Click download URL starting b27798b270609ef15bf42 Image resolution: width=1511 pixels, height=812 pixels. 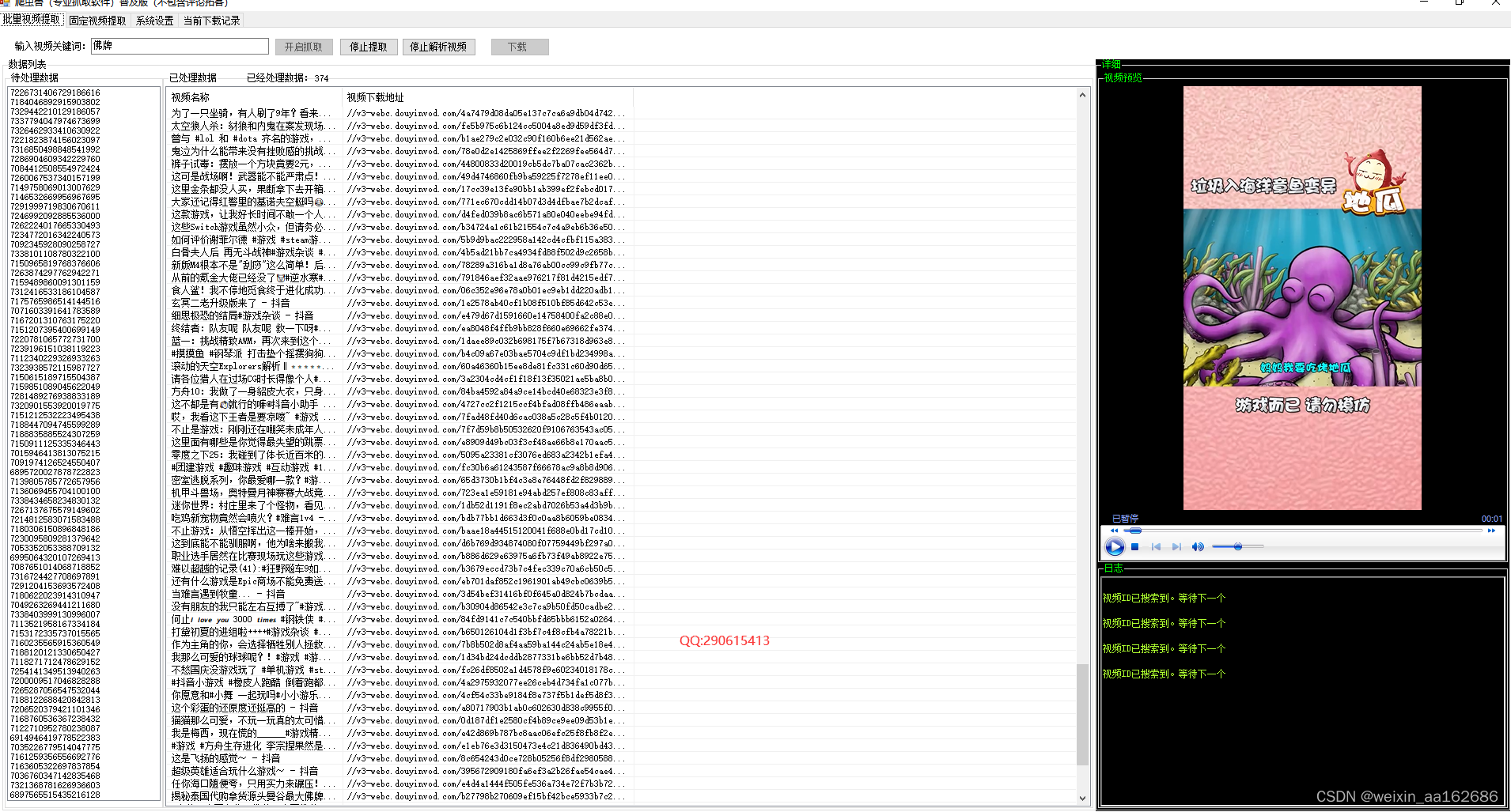(x=486, y=796)
